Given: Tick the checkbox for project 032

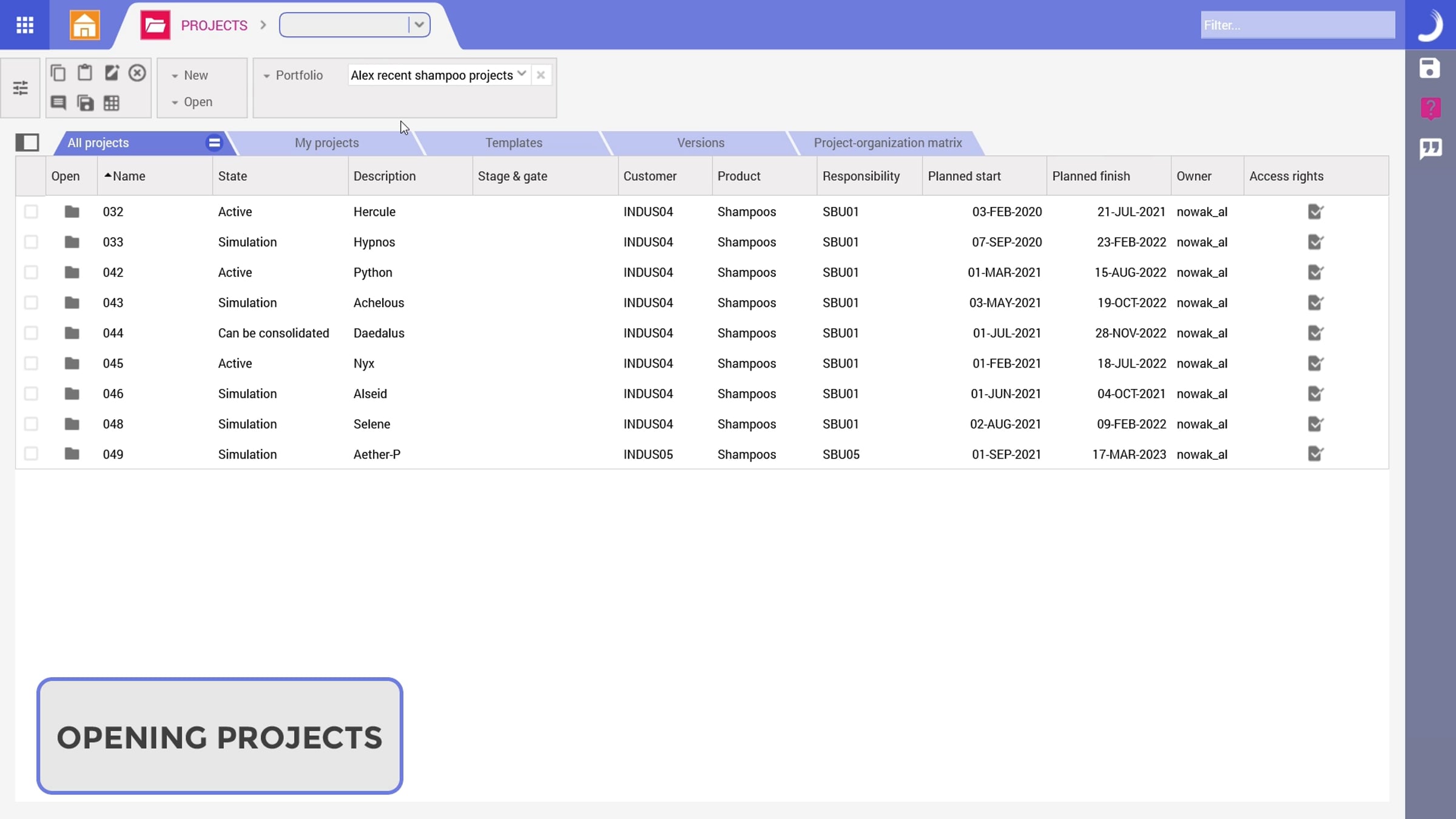Looking at the screenshot, I should 31,212.
